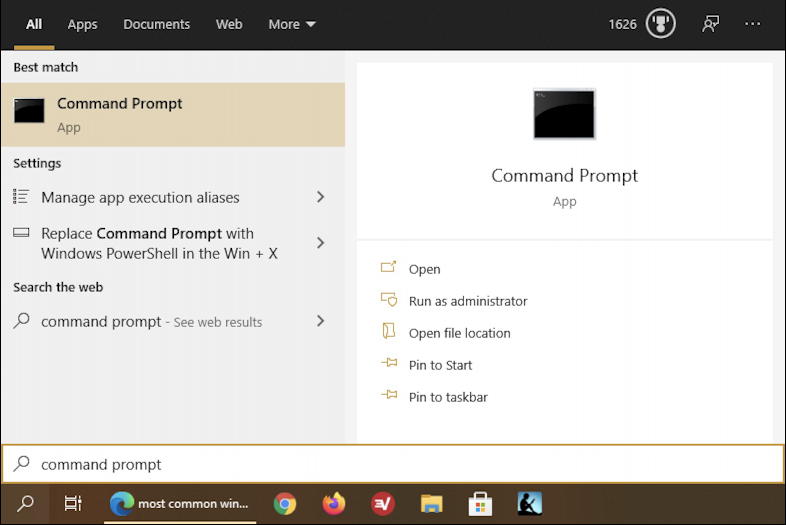786x525 pixels.
Task: Launch Firefox from the taskbar
Action: click(x=333, y=503)
